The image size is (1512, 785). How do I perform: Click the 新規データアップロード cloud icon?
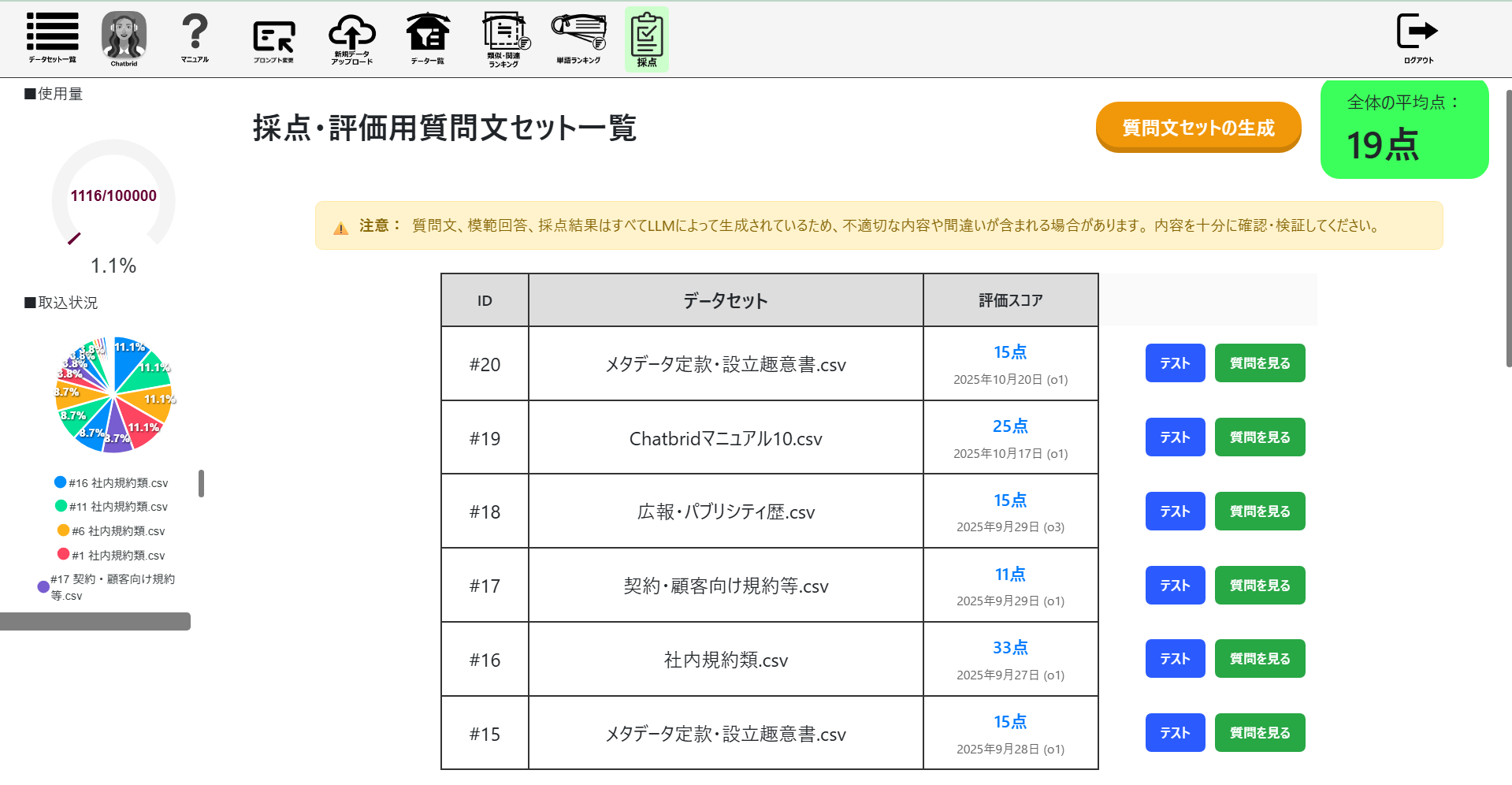pyautogui.click(x=351, y=38)
